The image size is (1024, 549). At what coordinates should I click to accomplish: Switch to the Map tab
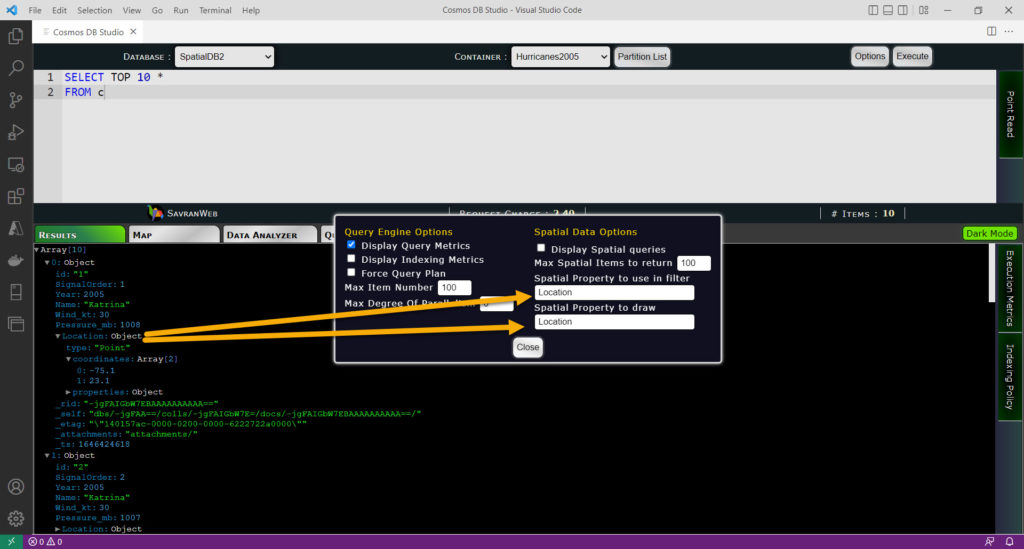click(174, 235)
